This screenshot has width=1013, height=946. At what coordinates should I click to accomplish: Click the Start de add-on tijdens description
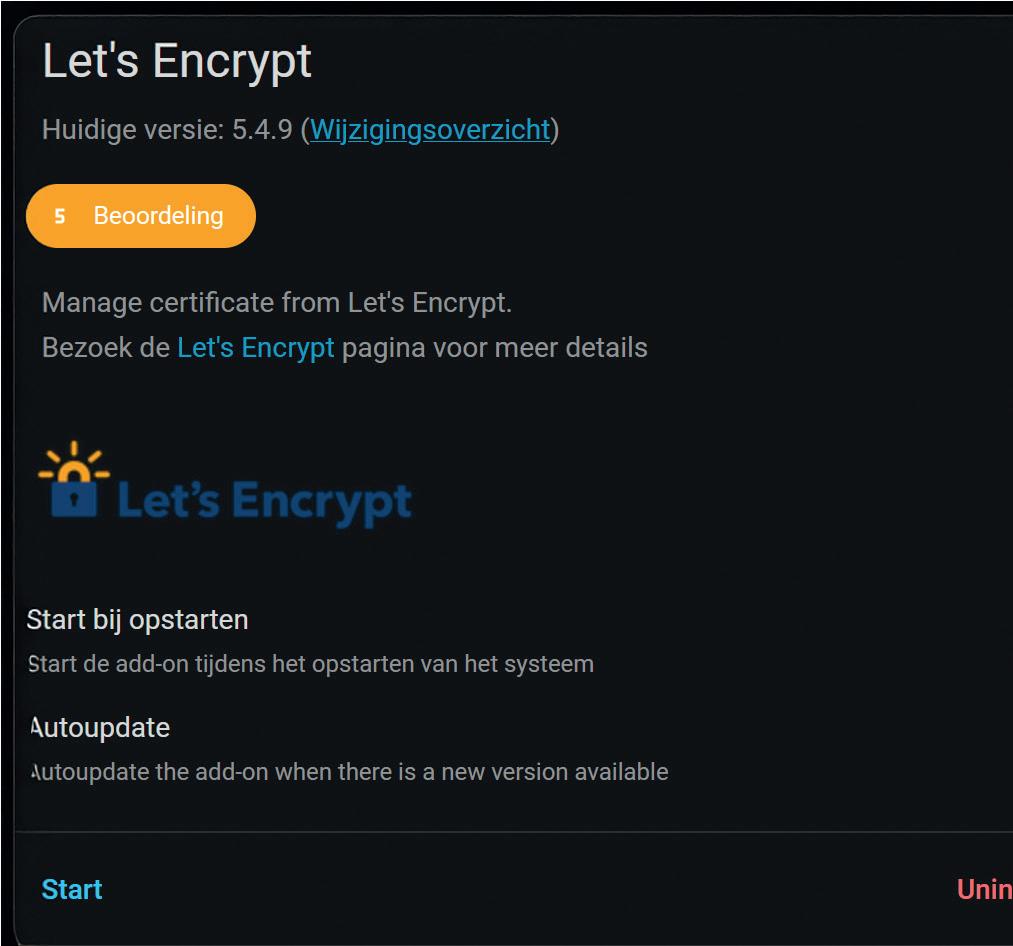pyautogui.click(x=311, y=664)
